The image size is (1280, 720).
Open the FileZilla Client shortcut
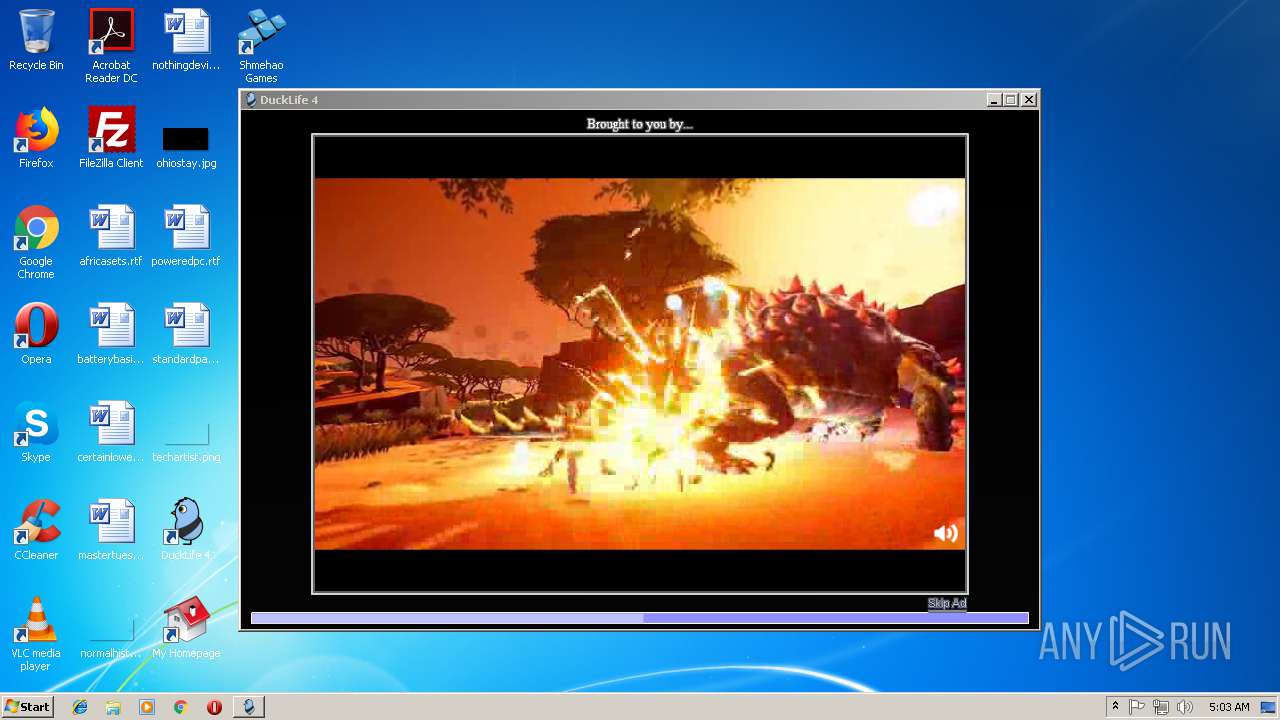tap(111, 139)
